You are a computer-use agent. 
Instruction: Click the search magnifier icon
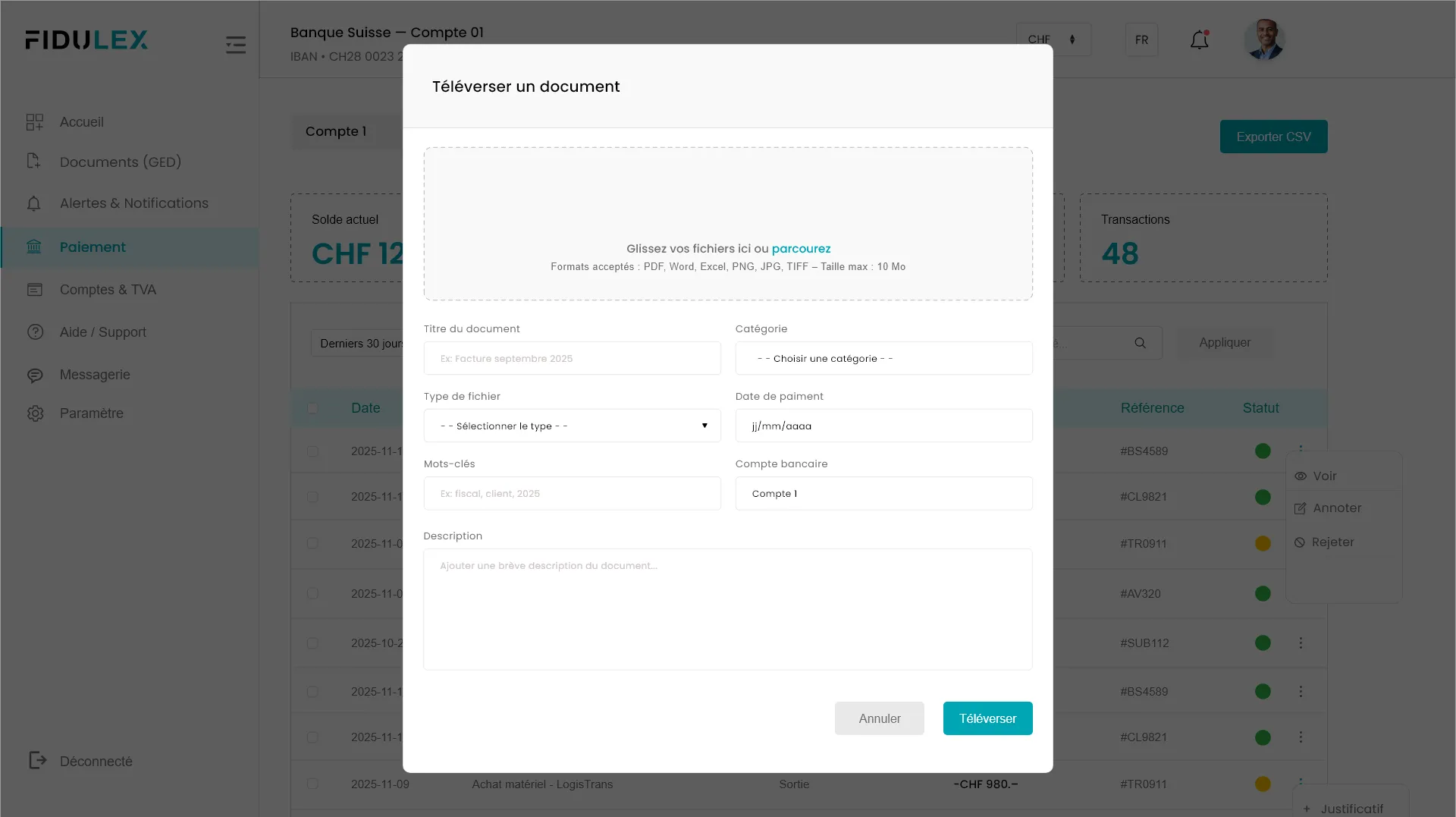(x=1140, y=343)
